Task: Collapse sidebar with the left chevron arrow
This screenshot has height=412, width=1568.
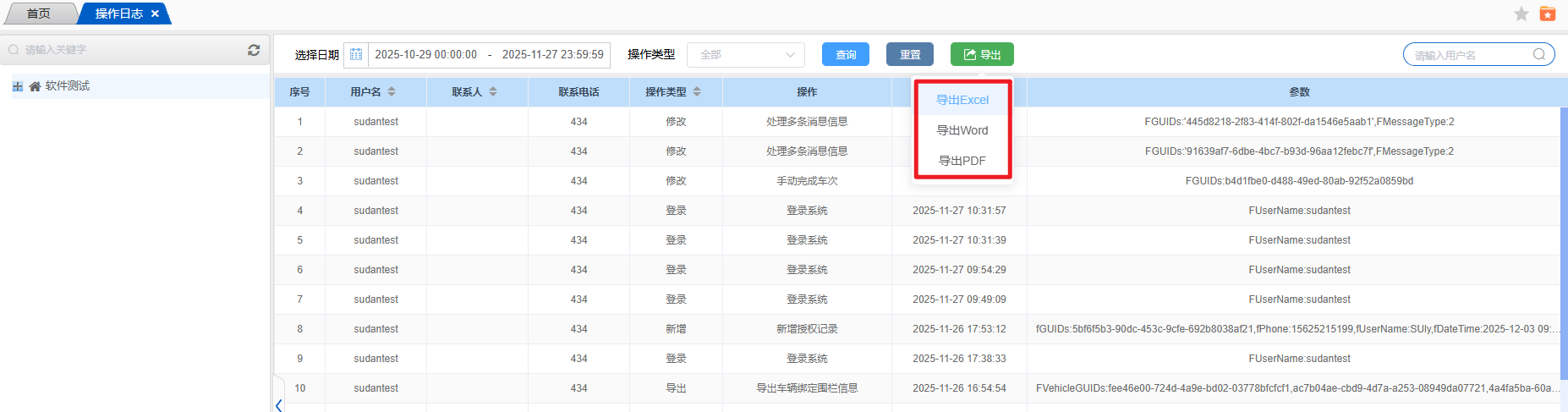Action: pyautogui.click(x=278, y=405)
